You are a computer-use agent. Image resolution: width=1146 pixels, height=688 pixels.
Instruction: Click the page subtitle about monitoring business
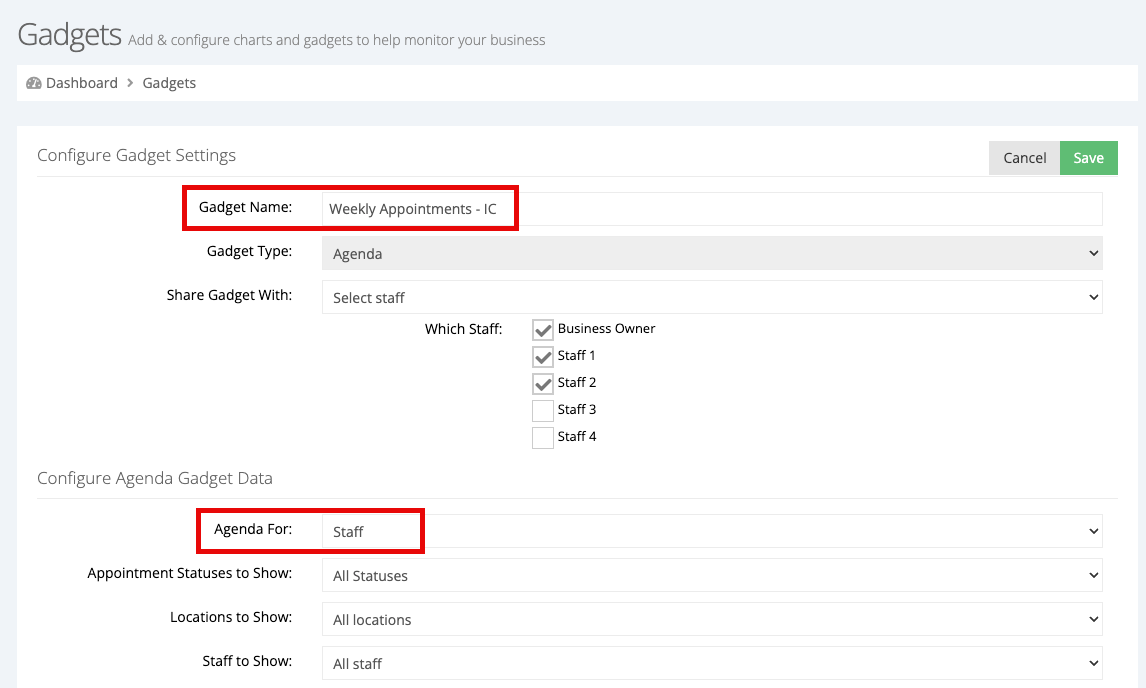pyautogui.click(x=337, y=40)
